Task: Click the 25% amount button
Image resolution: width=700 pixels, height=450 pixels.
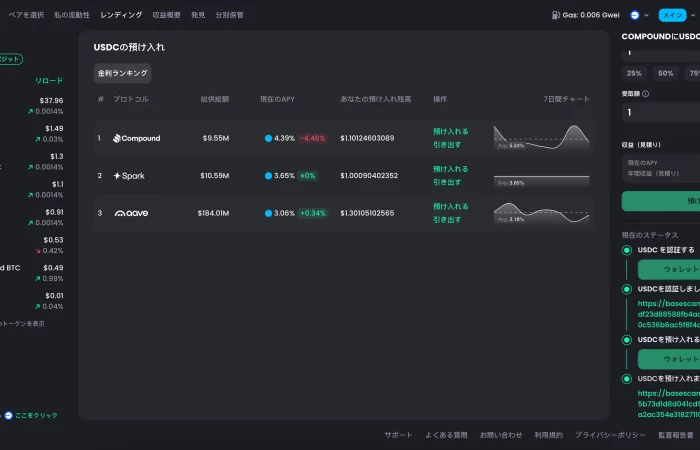Action: point(634,73)
